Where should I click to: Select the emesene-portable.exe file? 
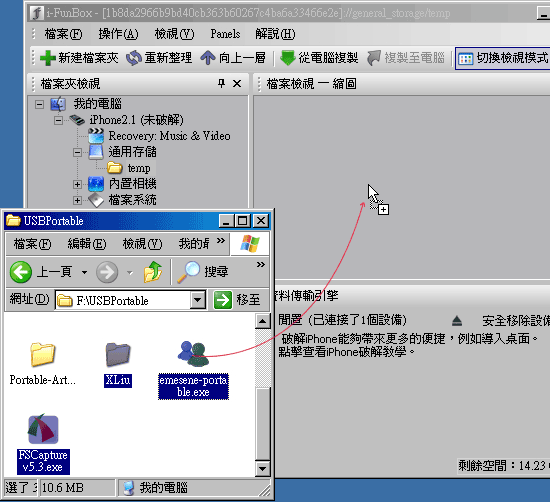pyautogui.click(x=193, y=369)
